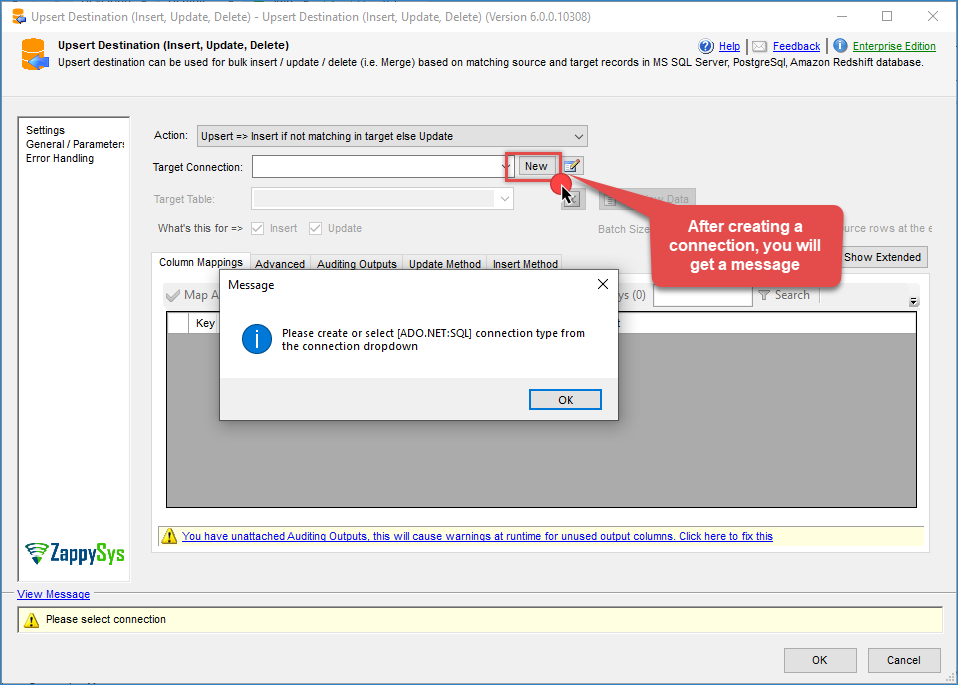Toggle the Update checkbox
Viewport: 958px width, 685px height.
316,228
